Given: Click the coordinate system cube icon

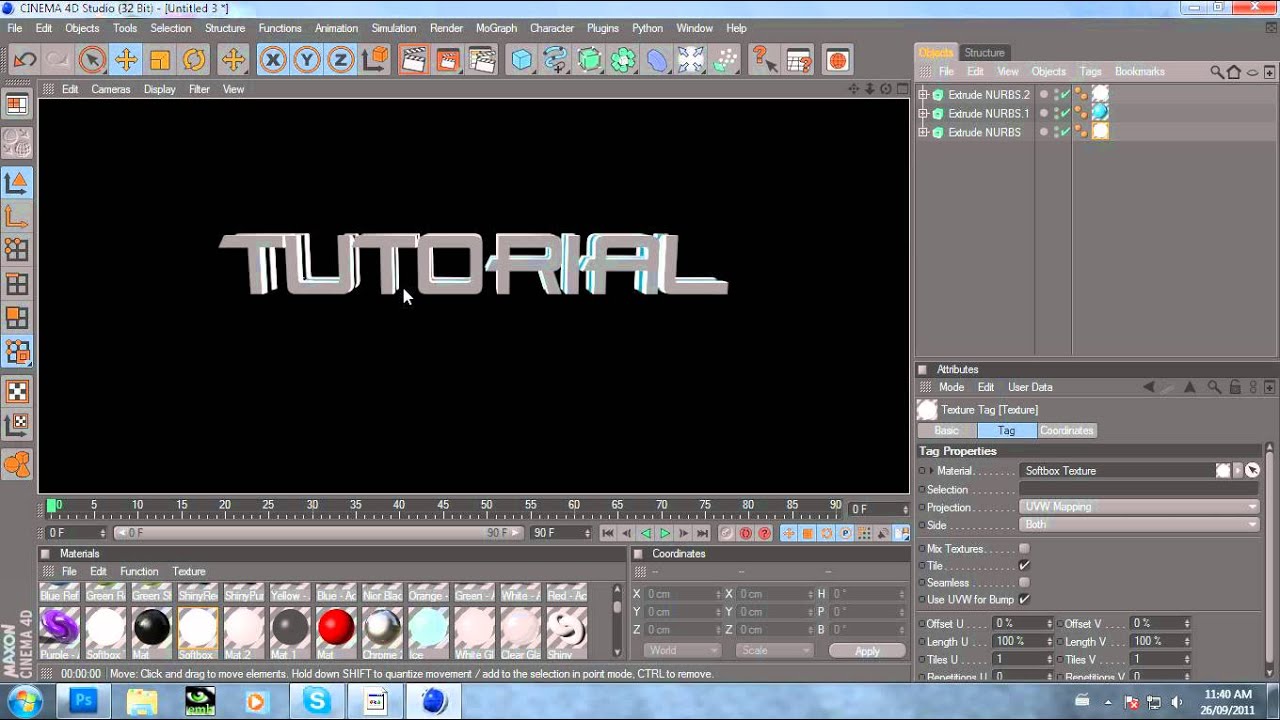Looking at the screenshot, I should 375,60.
